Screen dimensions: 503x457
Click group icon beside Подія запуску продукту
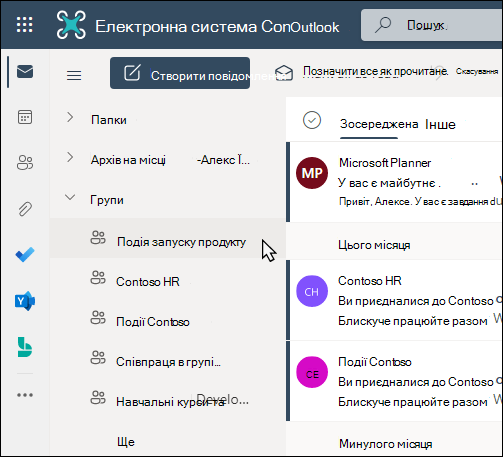98,238
